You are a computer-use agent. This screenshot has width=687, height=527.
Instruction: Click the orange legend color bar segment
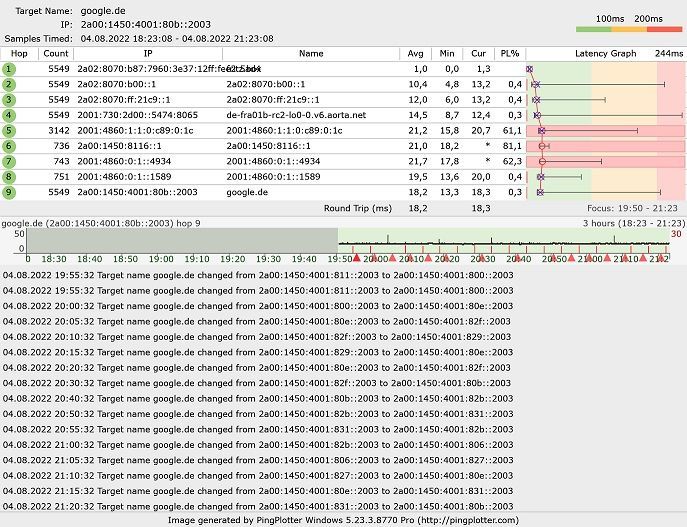pos(629,29)
